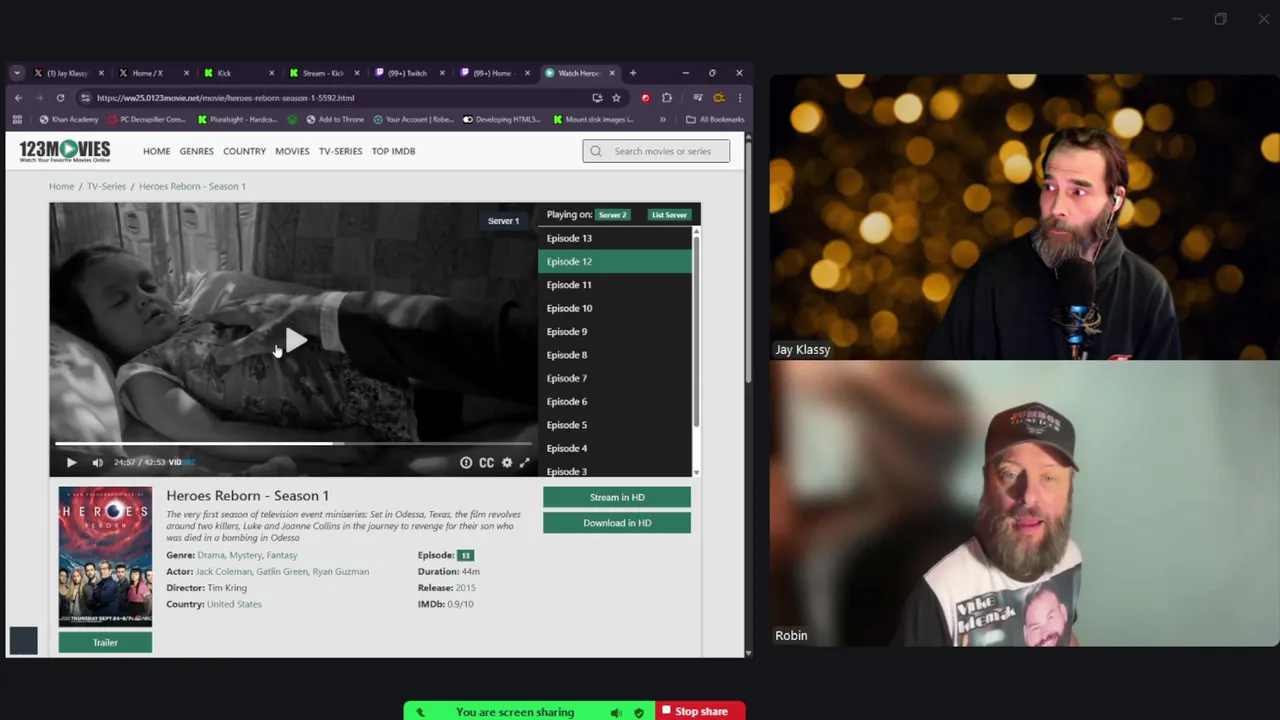Select Episode 10 from the list
Screen dimensions: 1280x720
[615, 308]
